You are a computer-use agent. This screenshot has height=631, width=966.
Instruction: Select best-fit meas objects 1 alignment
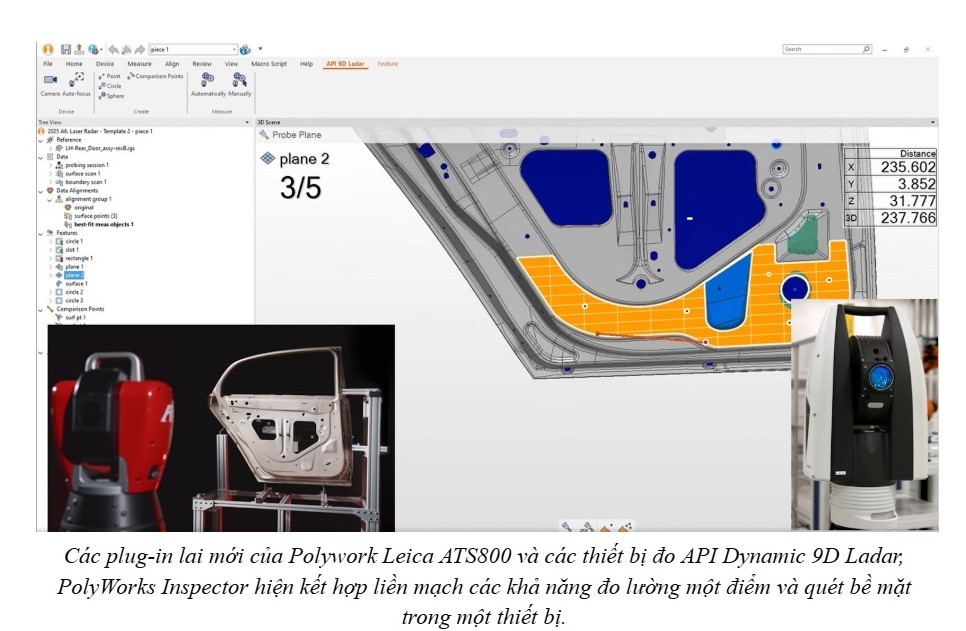(103, 224)
